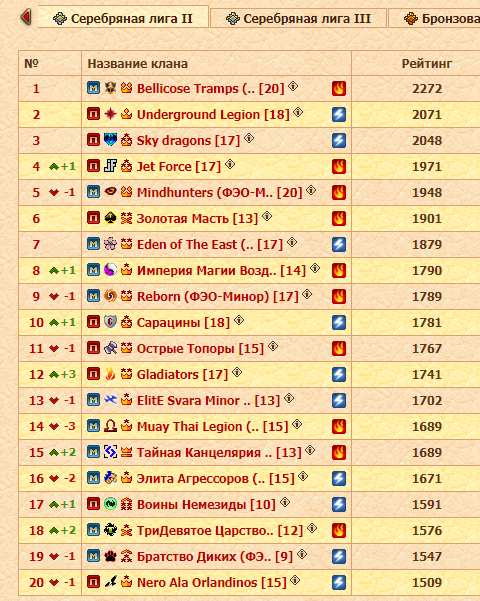Click the fire icon in Jet Force row
Viewport: 480px width, 601px height.
tap(339, 166)
